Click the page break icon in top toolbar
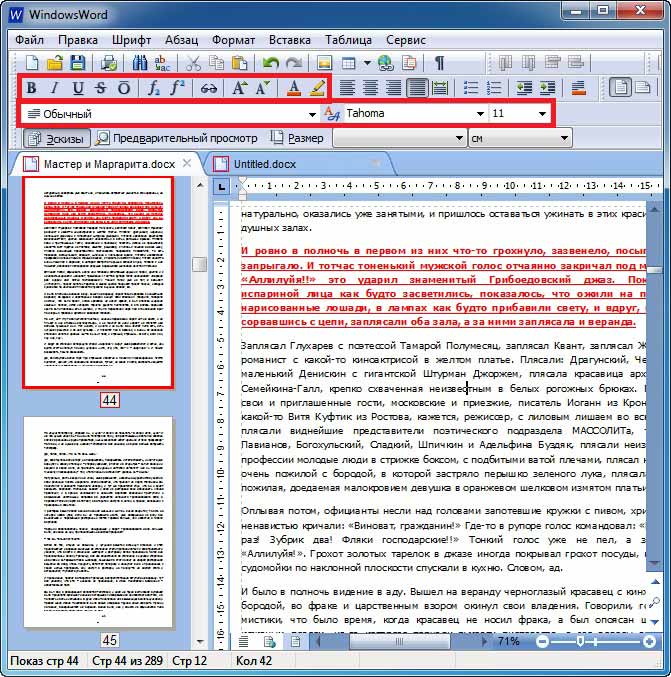The width and height of the screenshot is (671, 677). 408,63
